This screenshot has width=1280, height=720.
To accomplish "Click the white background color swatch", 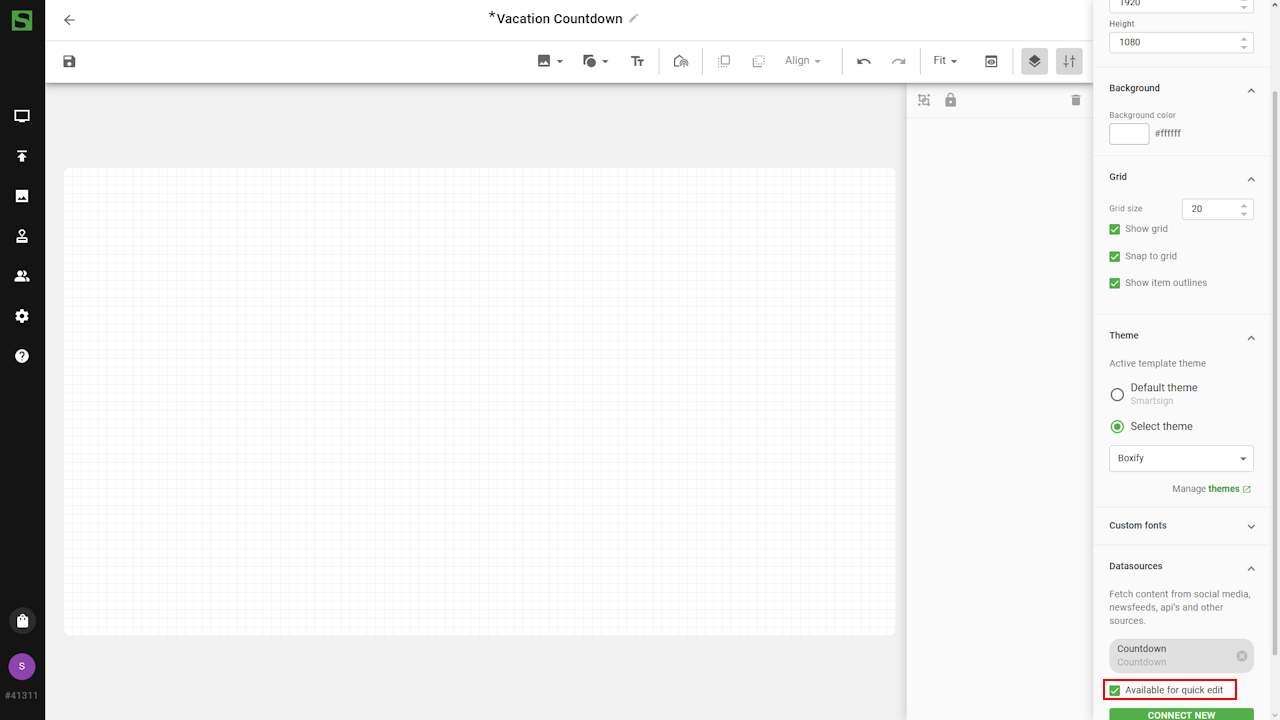I will click(1129, 133).
